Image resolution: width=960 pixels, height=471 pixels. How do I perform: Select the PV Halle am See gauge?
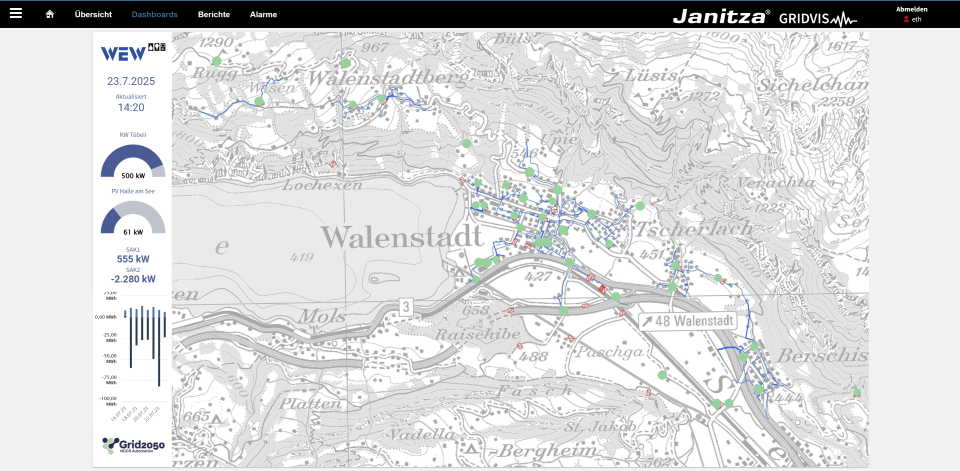pyautogui.click(x=133, y=217)
